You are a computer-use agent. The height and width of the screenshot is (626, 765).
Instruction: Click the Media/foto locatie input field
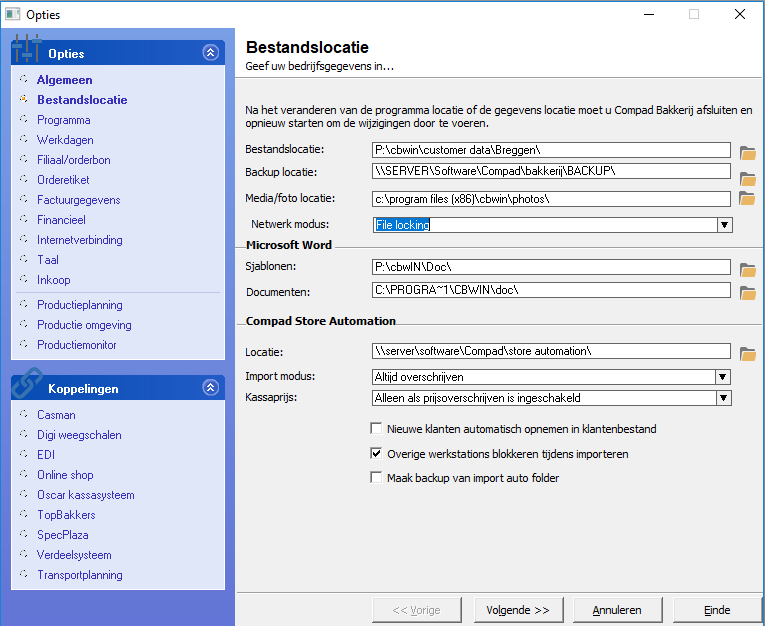click(551, 199)
